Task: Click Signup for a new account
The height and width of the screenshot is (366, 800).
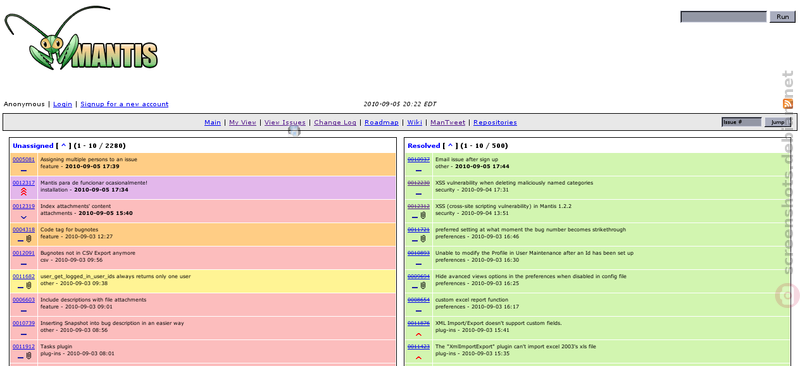Action: (124, 104)
